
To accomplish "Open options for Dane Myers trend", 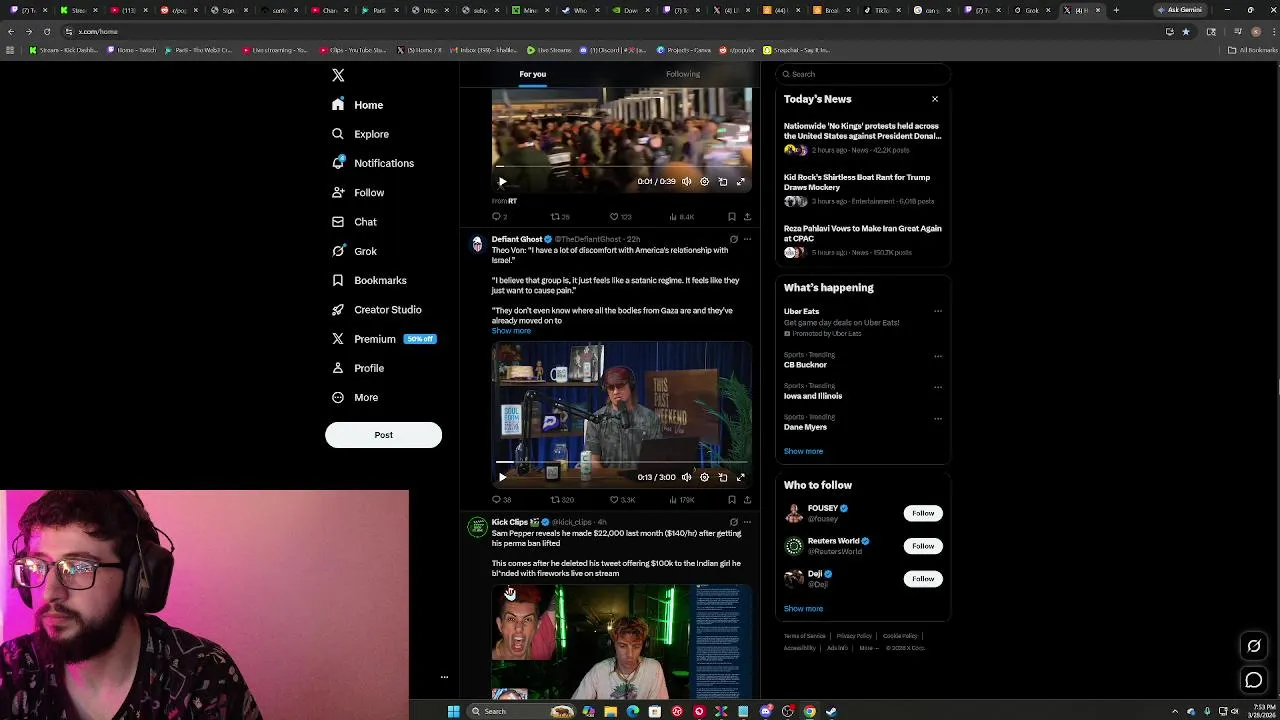I will 938,418.
